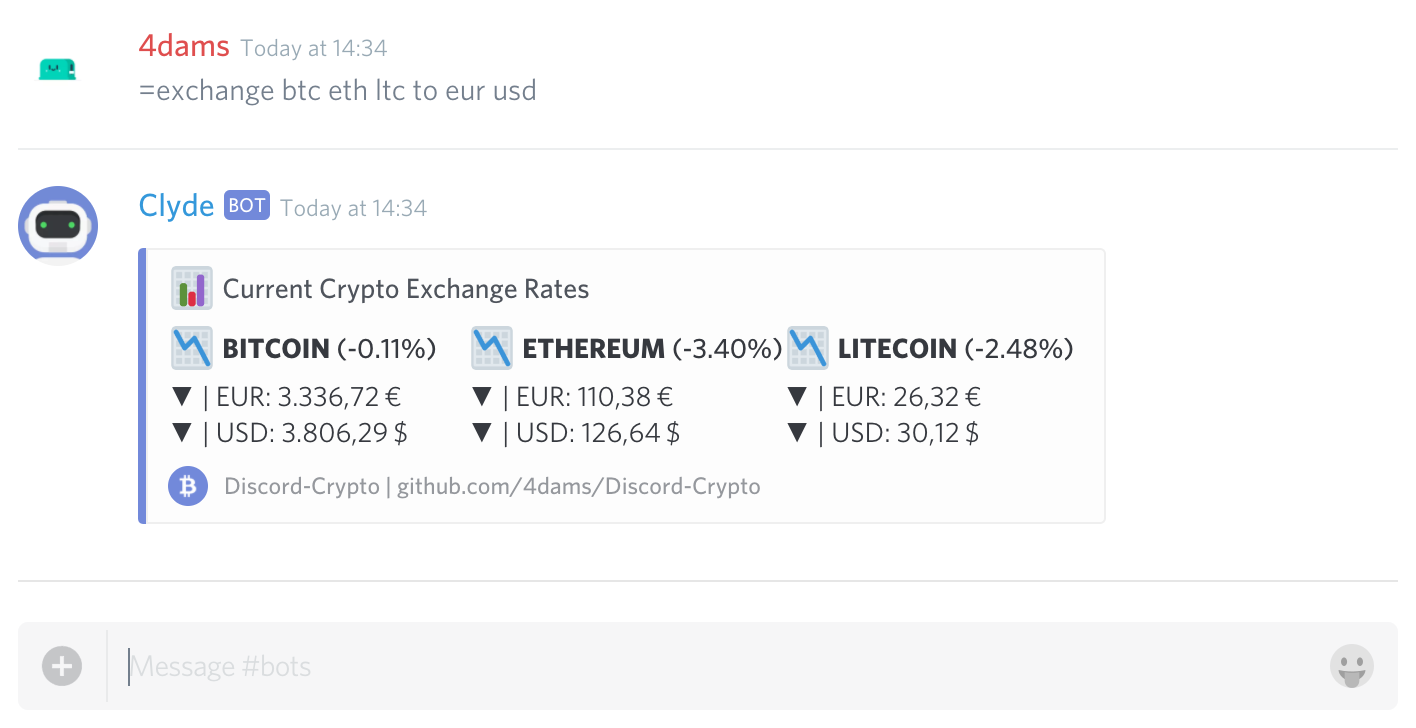
Task: Click the Bitcoin logo footer icon
Action: pyautogui.click(x=188, y=487)
